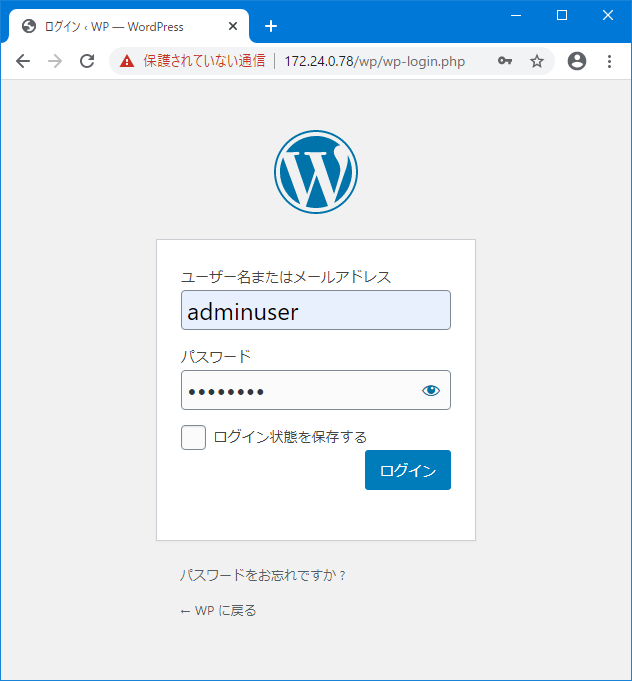Close the WordPress login tab

(233, 26)
